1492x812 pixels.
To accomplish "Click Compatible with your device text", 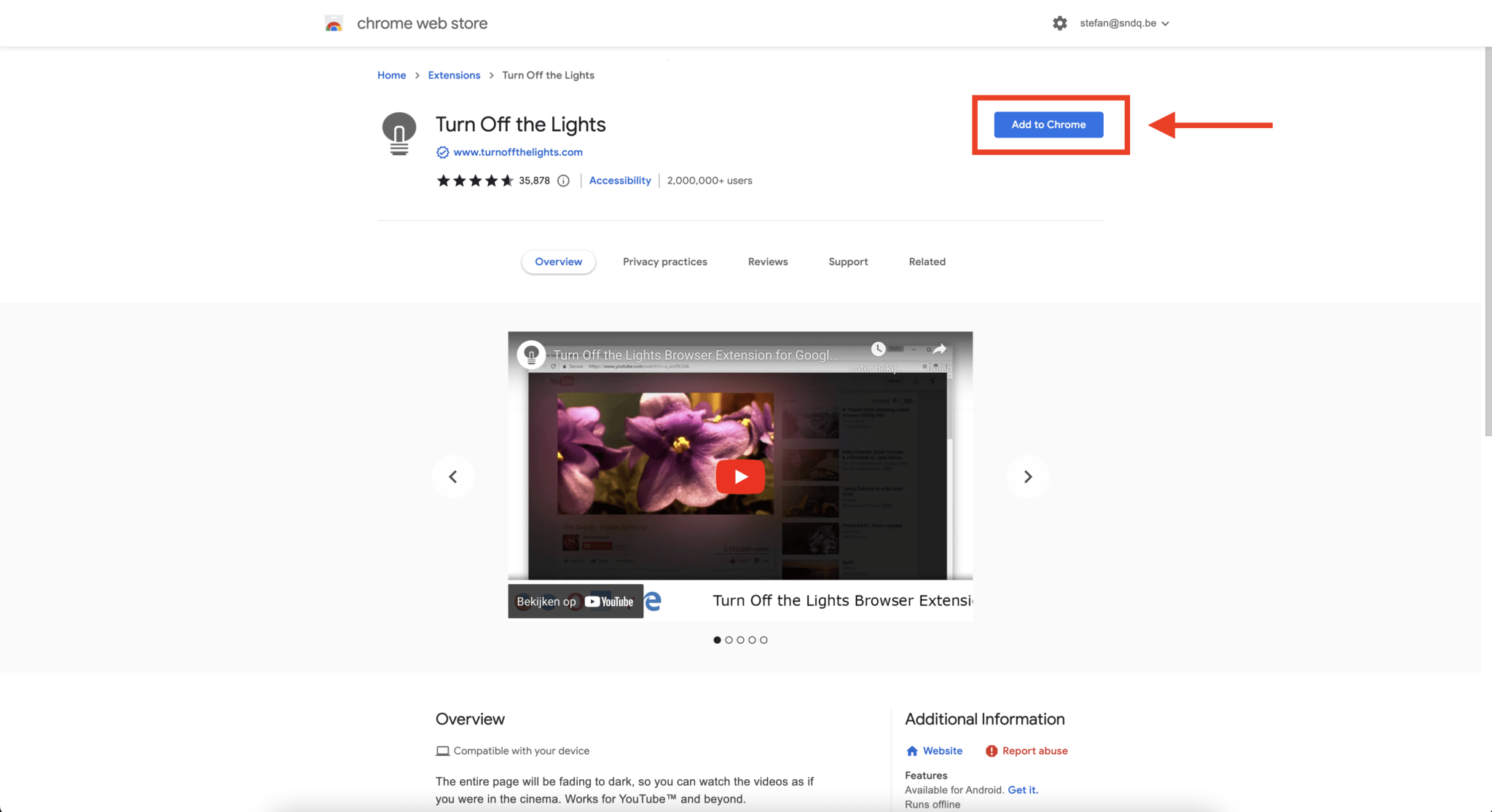I will pos(522,751).
